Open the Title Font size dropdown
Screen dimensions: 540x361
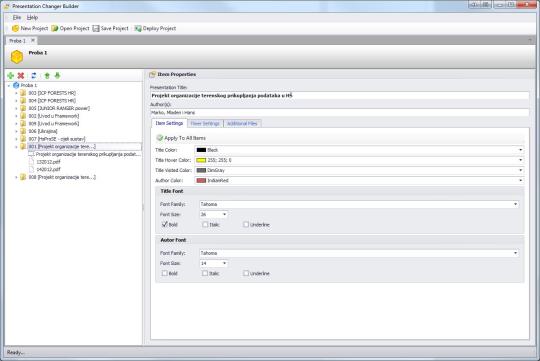pyautogui.click(x=225, y=214)
